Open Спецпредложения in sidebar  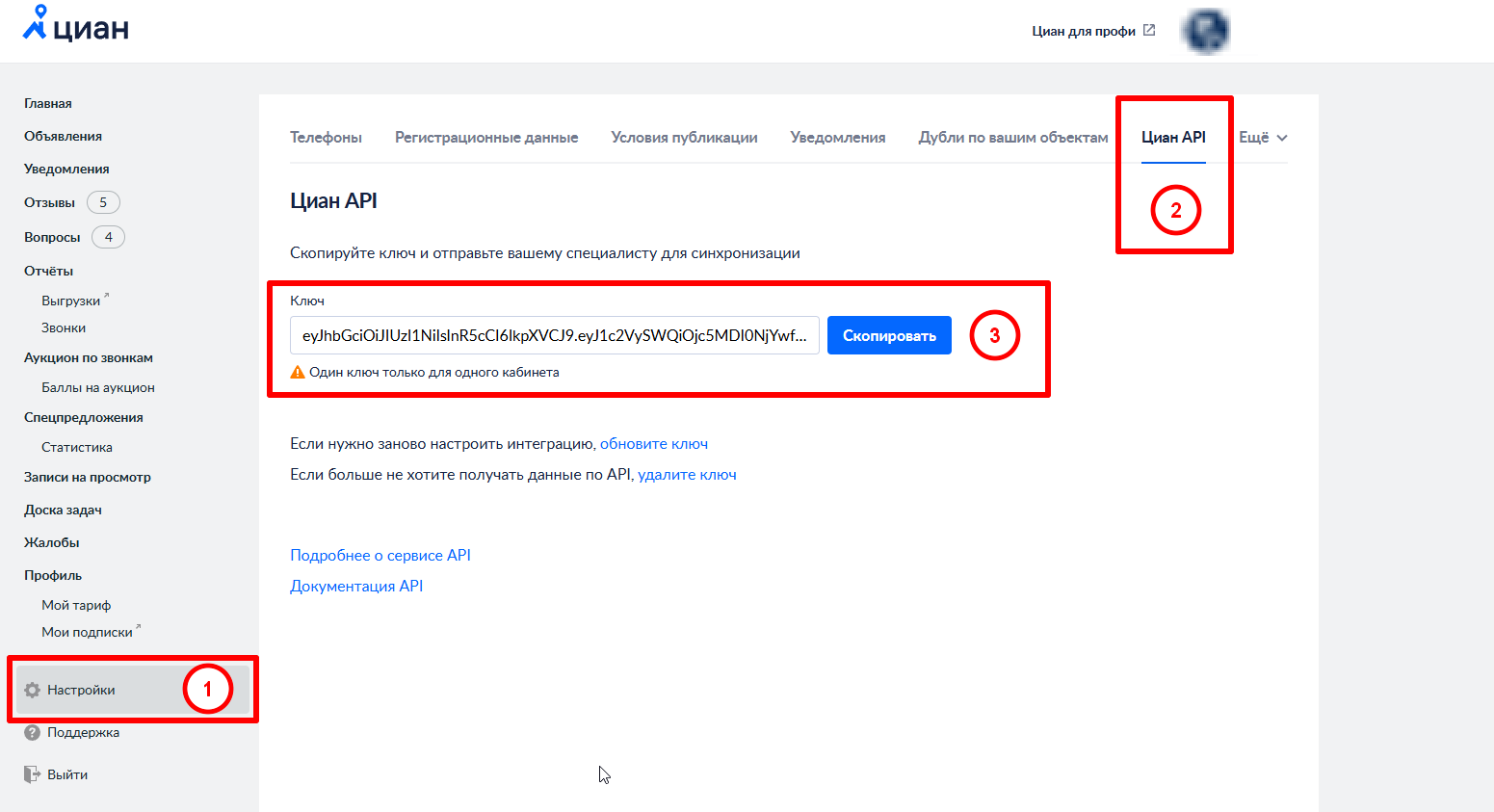point(84,417)
